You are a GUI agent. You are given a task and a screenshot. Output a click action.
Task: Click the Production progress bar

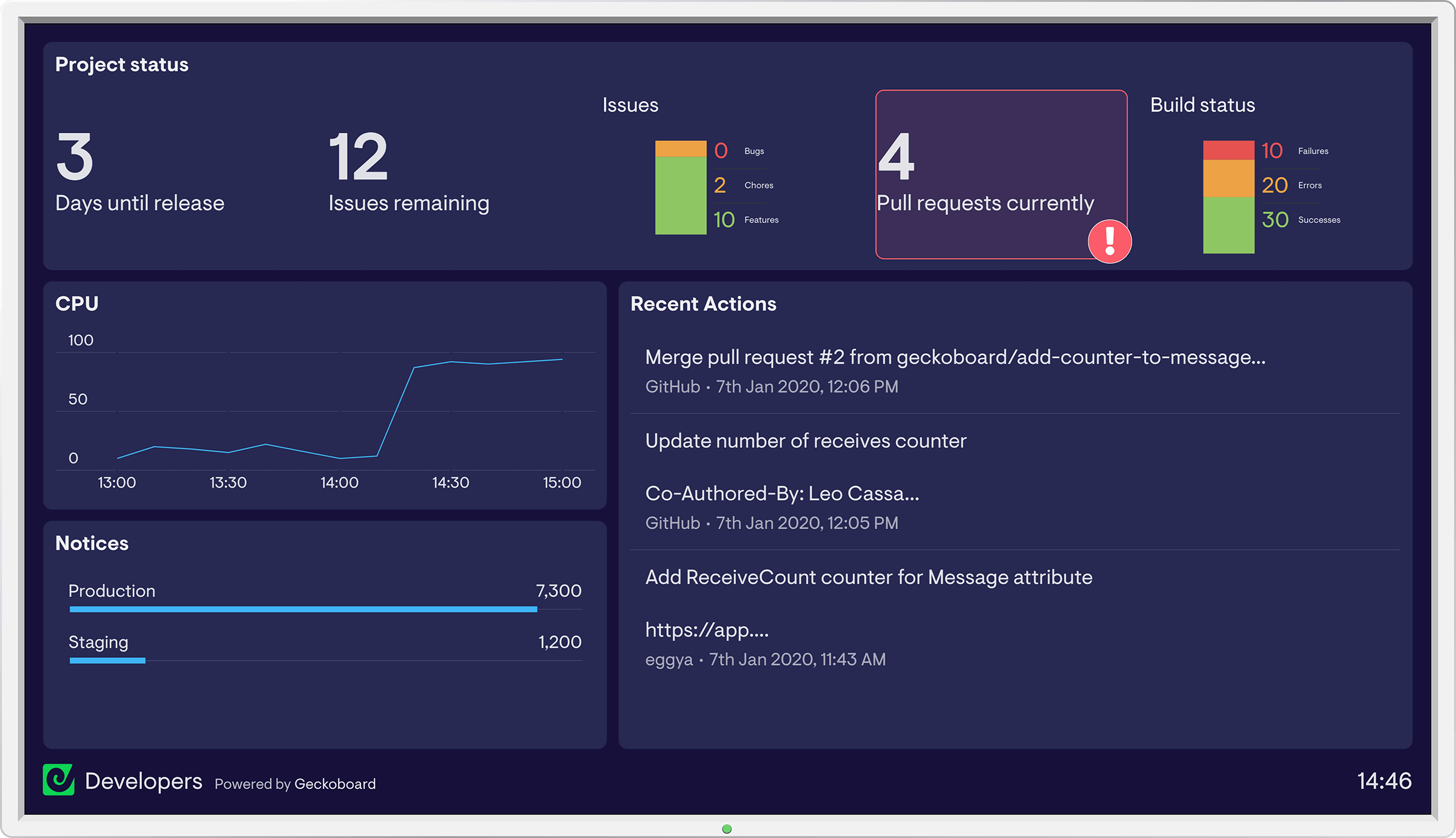pyautogui.click(x=303, y=609)
